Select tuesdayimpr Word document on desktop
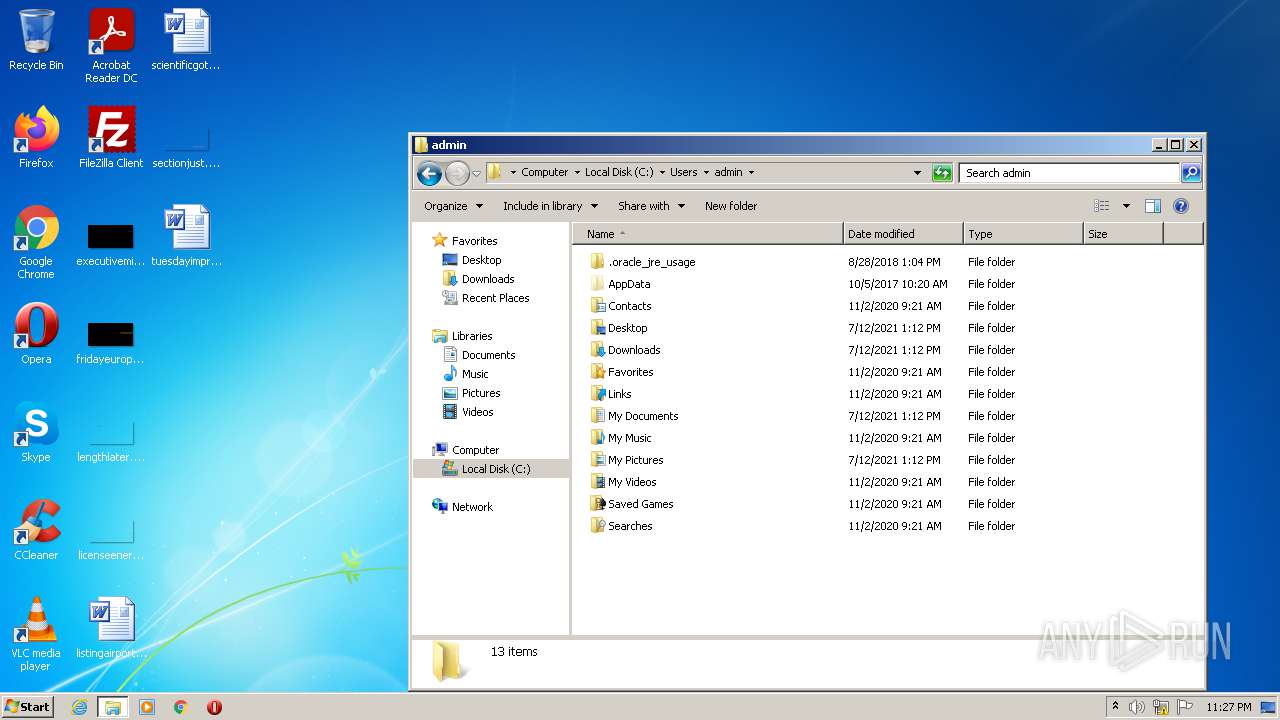Viewport: 1280px width, 720px height. click(x=186, y=237)
